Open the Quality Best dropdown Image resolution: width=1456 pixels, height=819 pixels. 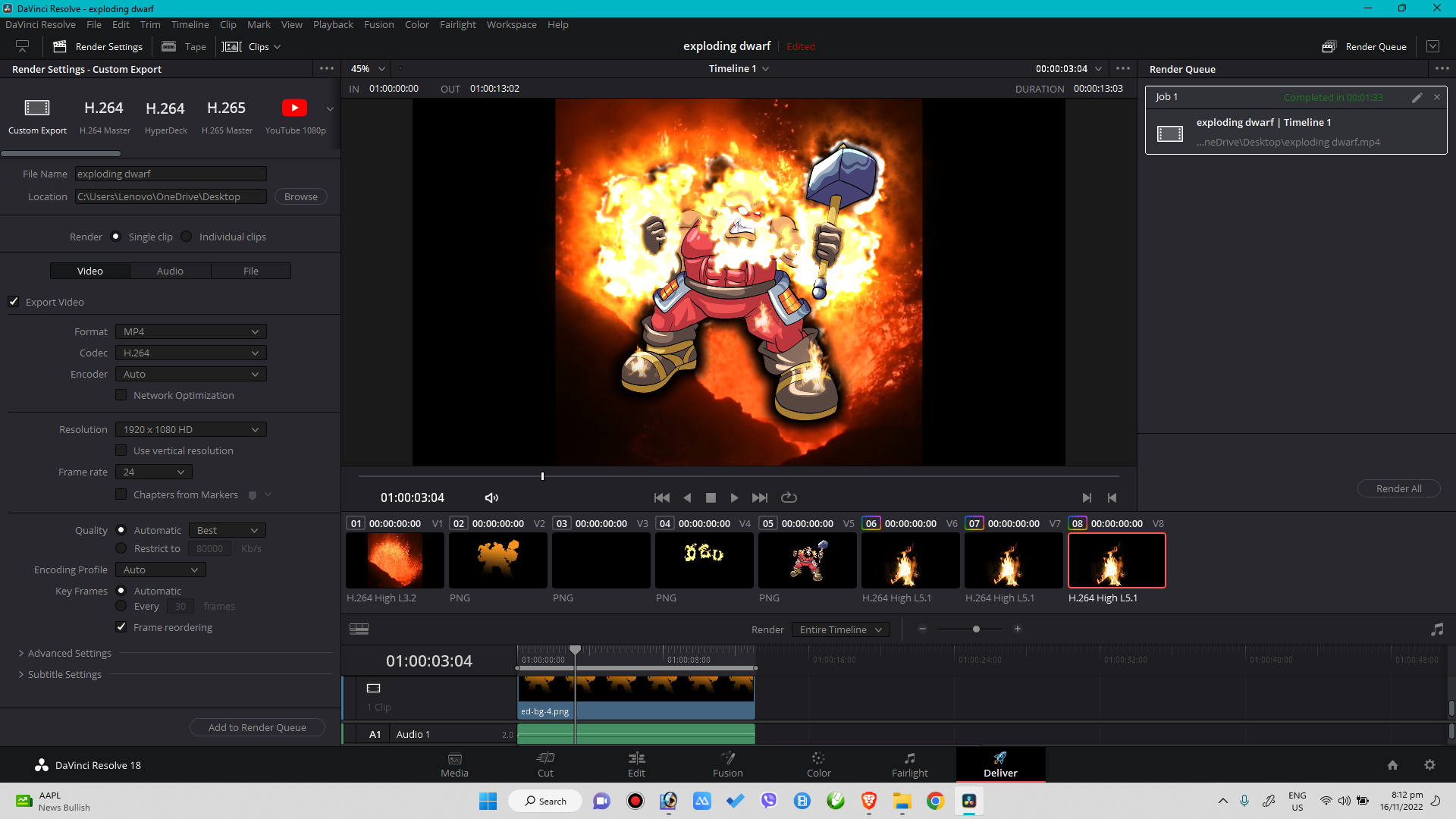(x=227, y=530)
